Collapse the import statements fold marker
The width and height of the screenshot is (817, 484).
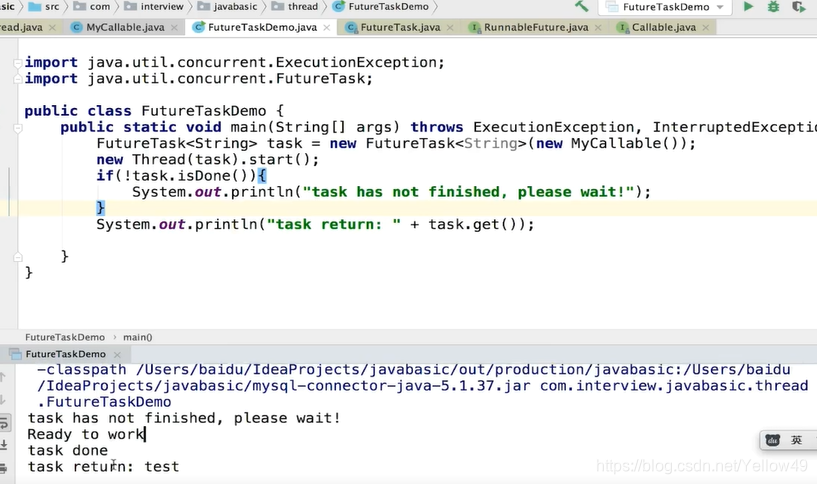[x=18, y=63]
